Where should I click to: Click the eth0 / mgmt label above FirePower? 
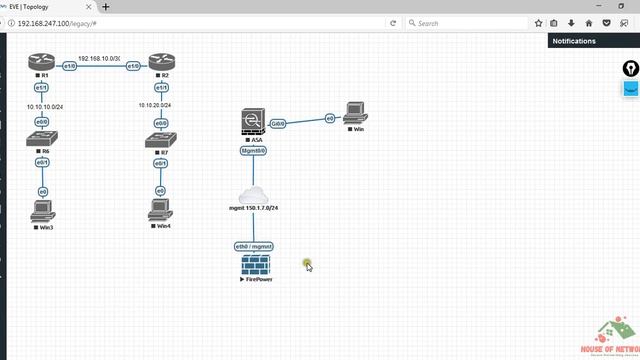click(254, 247)
